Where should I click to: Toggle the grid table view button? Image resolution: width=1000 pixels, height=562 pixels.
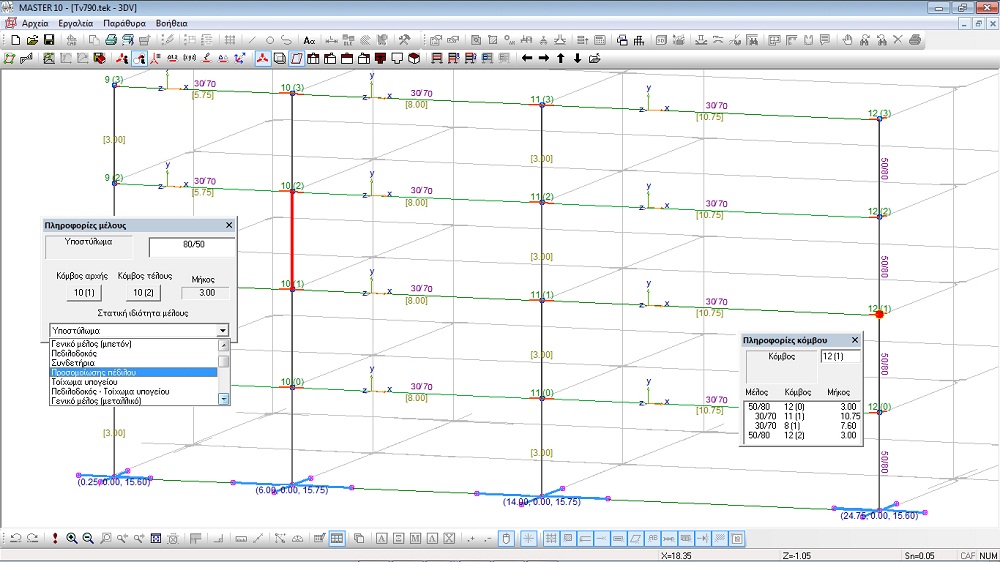click(x=337, y=539)
